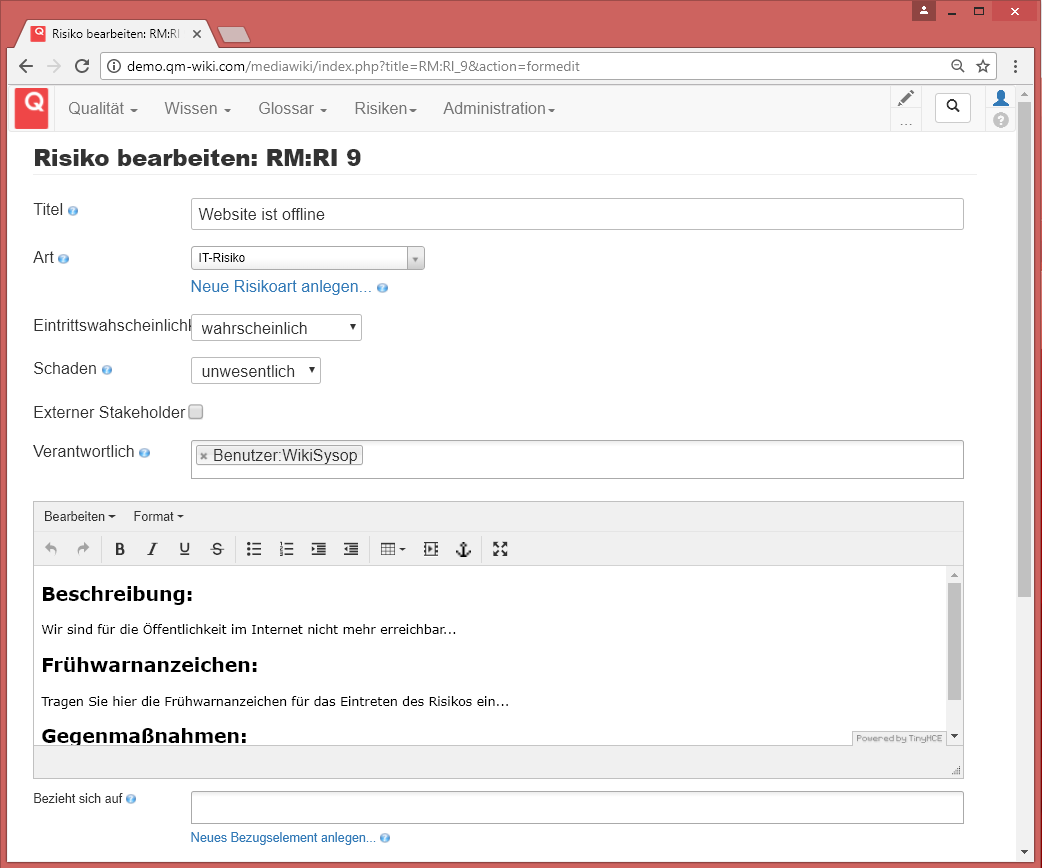Open the blue user profile icon
Viewport: 1042px width, 868px height.
(x=1000, y=98)
